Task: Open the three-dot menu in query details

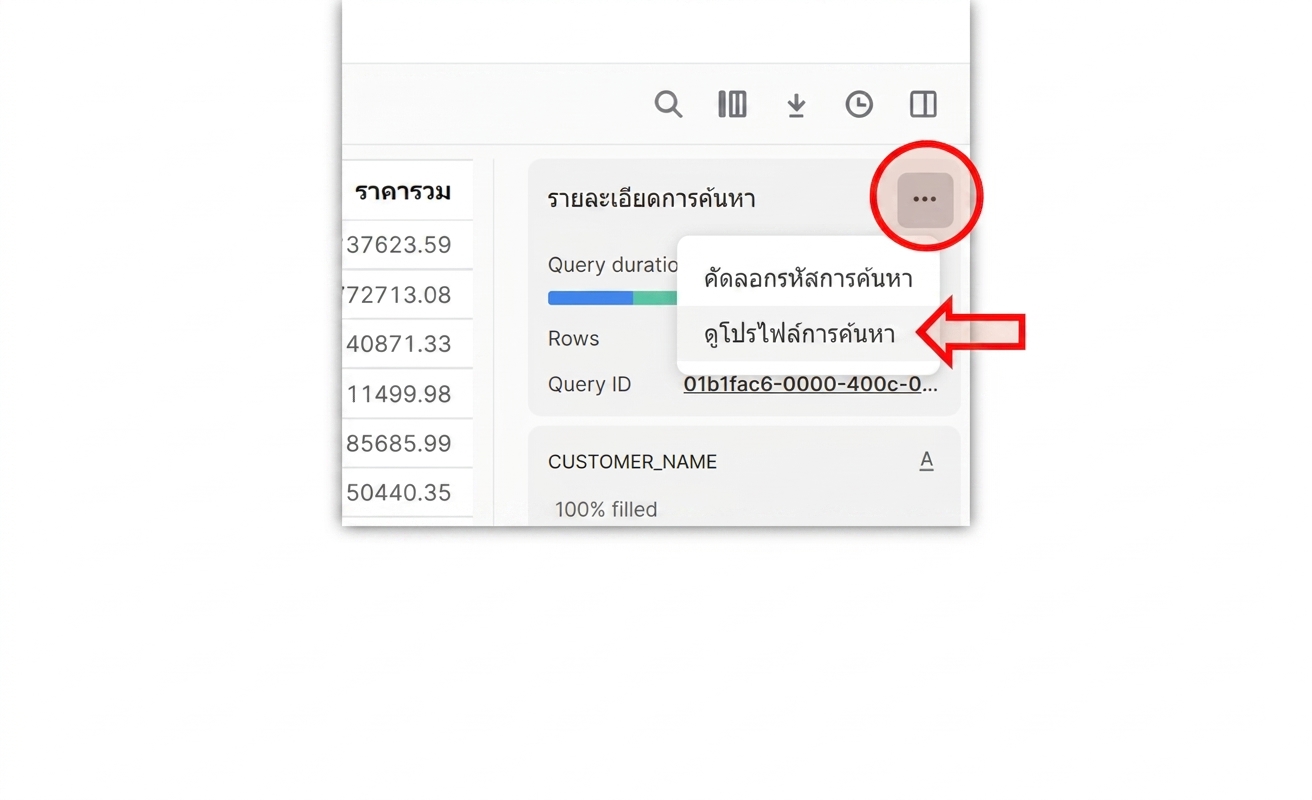Action: pyautogui.click(x=925, y=199)
